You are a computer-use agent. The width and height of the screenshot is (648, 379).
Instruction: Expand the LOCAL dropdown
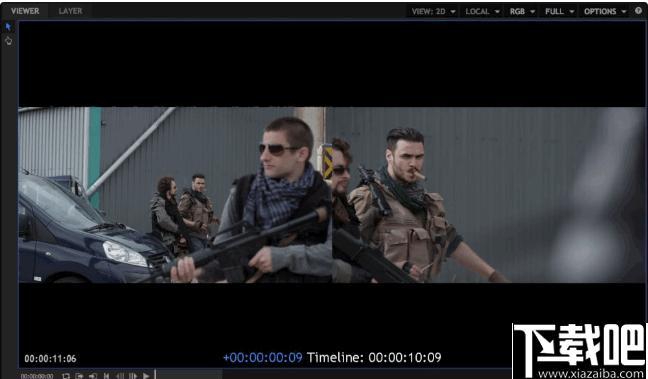482,11
